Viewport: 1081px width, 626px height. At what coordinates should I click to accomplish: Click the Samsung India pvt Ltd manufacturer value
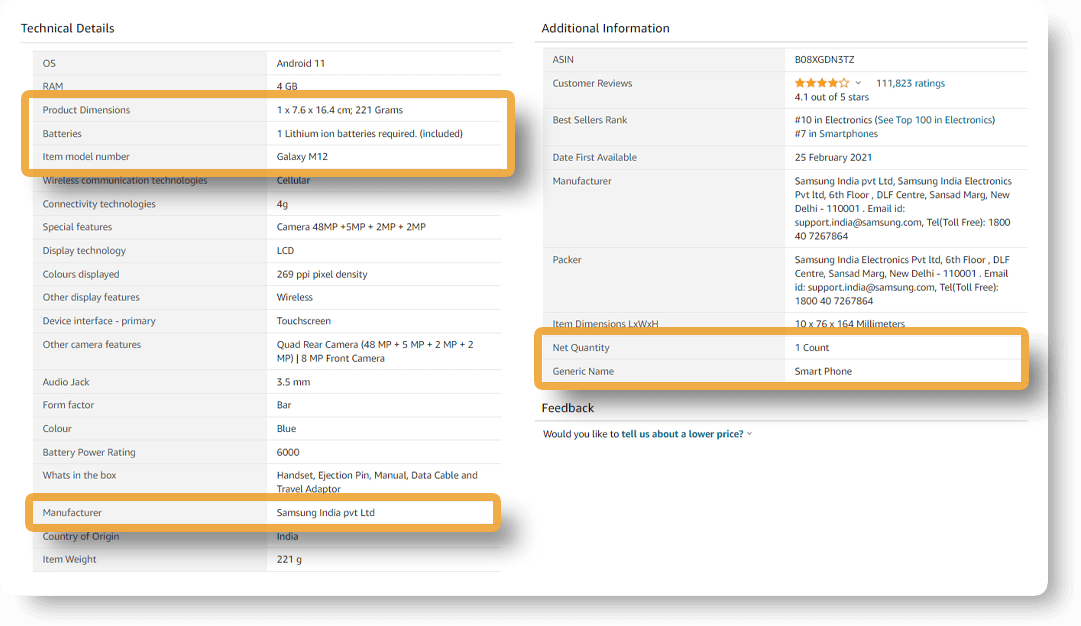tap(325, 513)
